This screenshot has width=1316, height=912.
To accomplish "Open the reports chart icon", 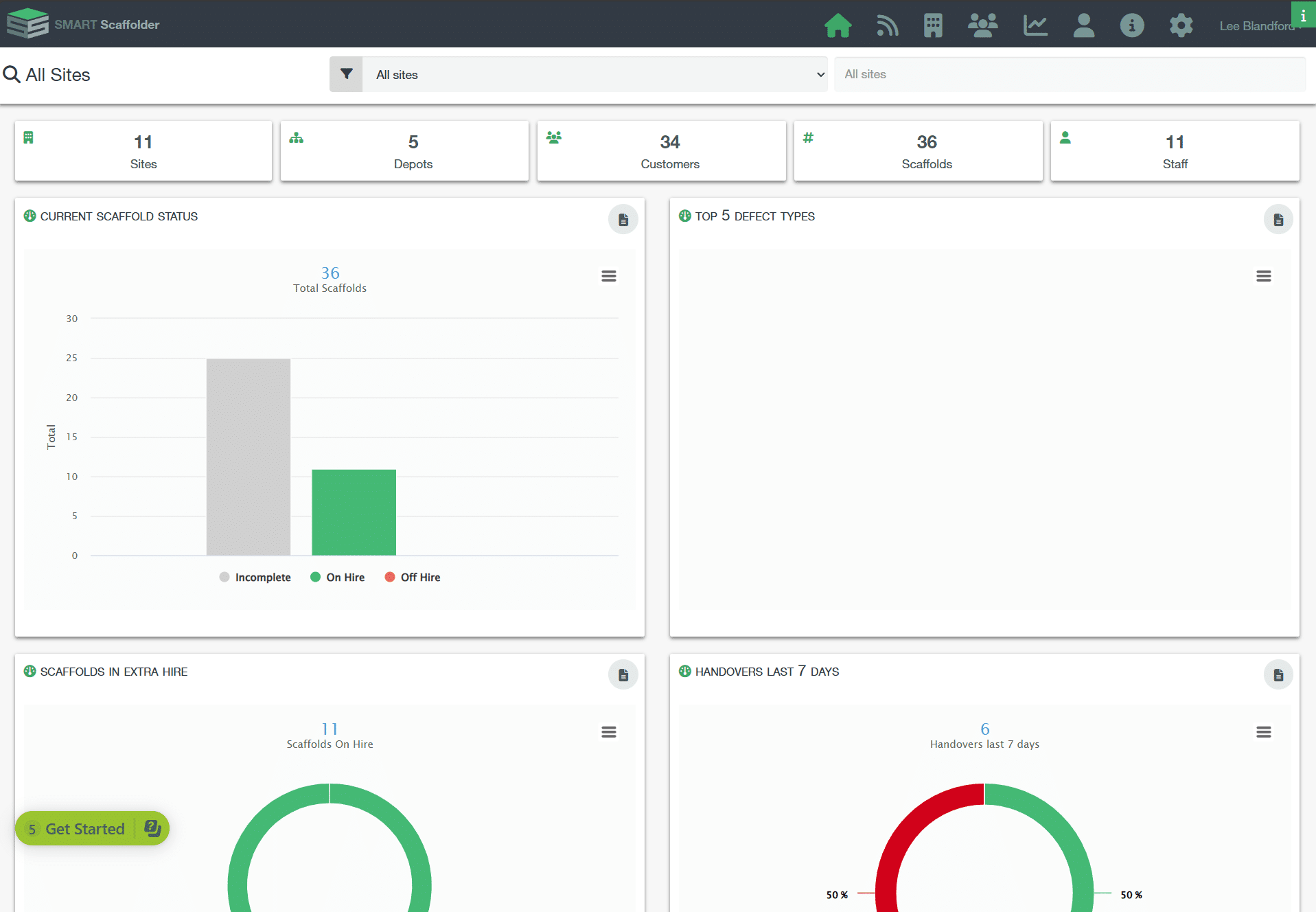I will 1035,25.
